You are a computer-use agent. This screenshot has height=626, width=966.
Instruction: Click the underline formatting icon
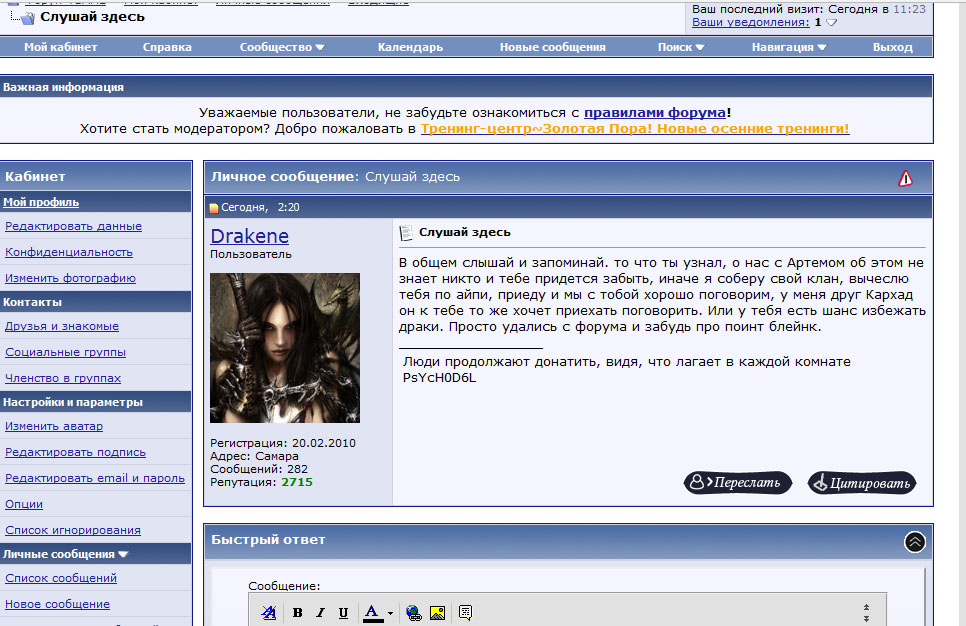pyautogui.click(x=343, y=613)
